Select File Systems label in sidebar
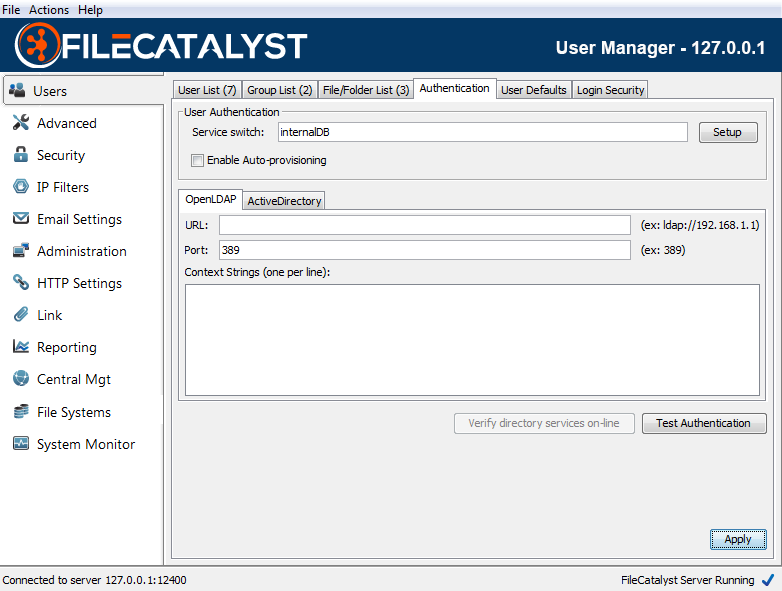Viewport: 782px width, 591px height. 74,412
